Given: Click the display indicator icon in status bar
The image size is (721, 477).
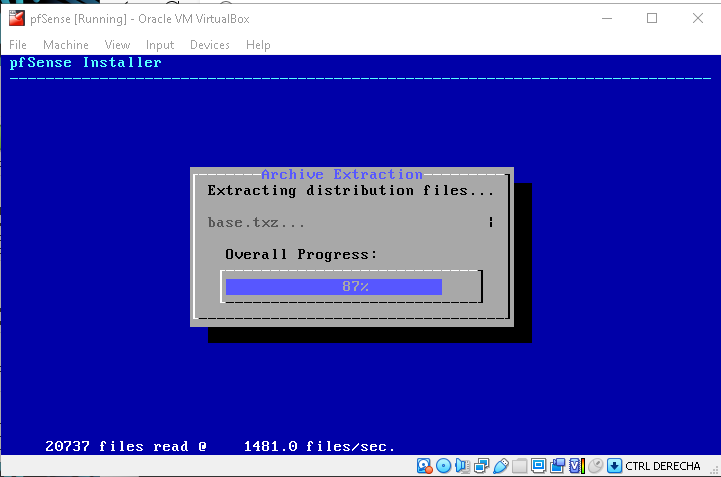Looking at the screenshot, I should [x=538, y=466].
